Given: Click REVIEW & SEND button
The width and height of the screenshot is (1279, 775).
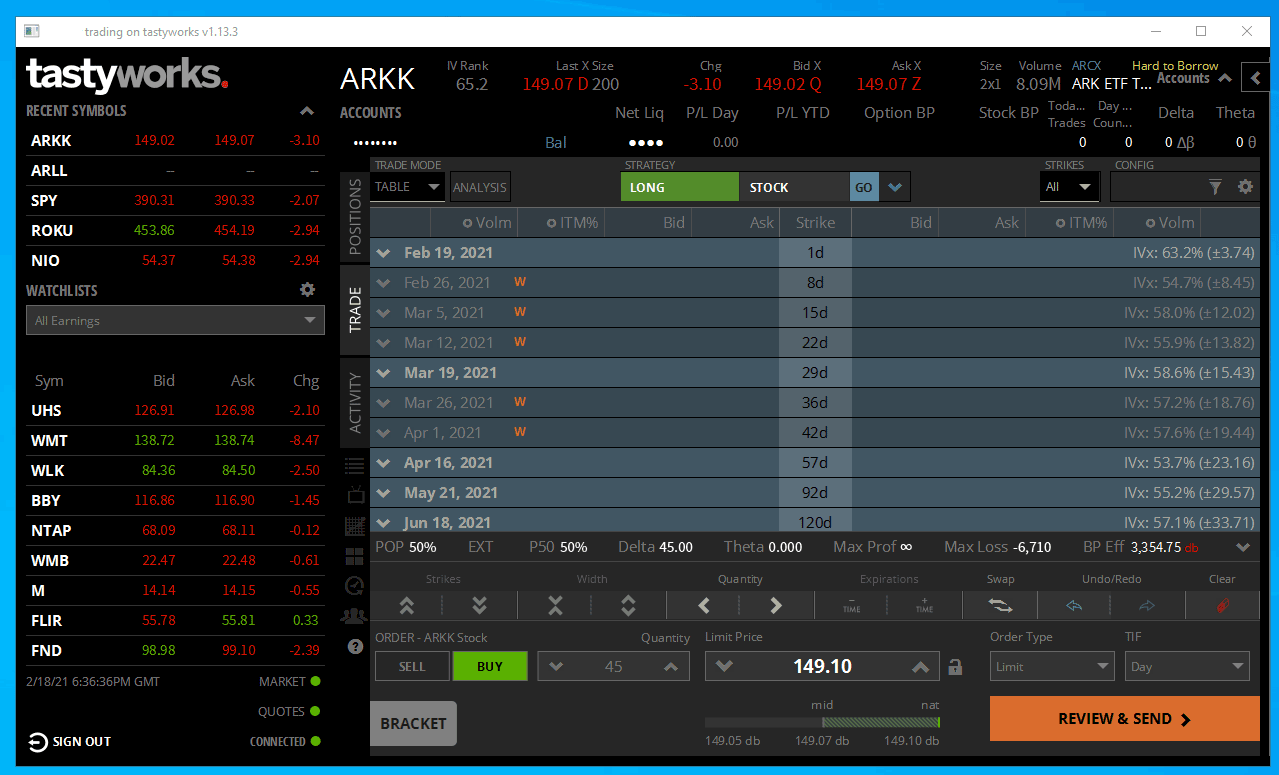Looking at the screenshot, I should click(1124, 719).
